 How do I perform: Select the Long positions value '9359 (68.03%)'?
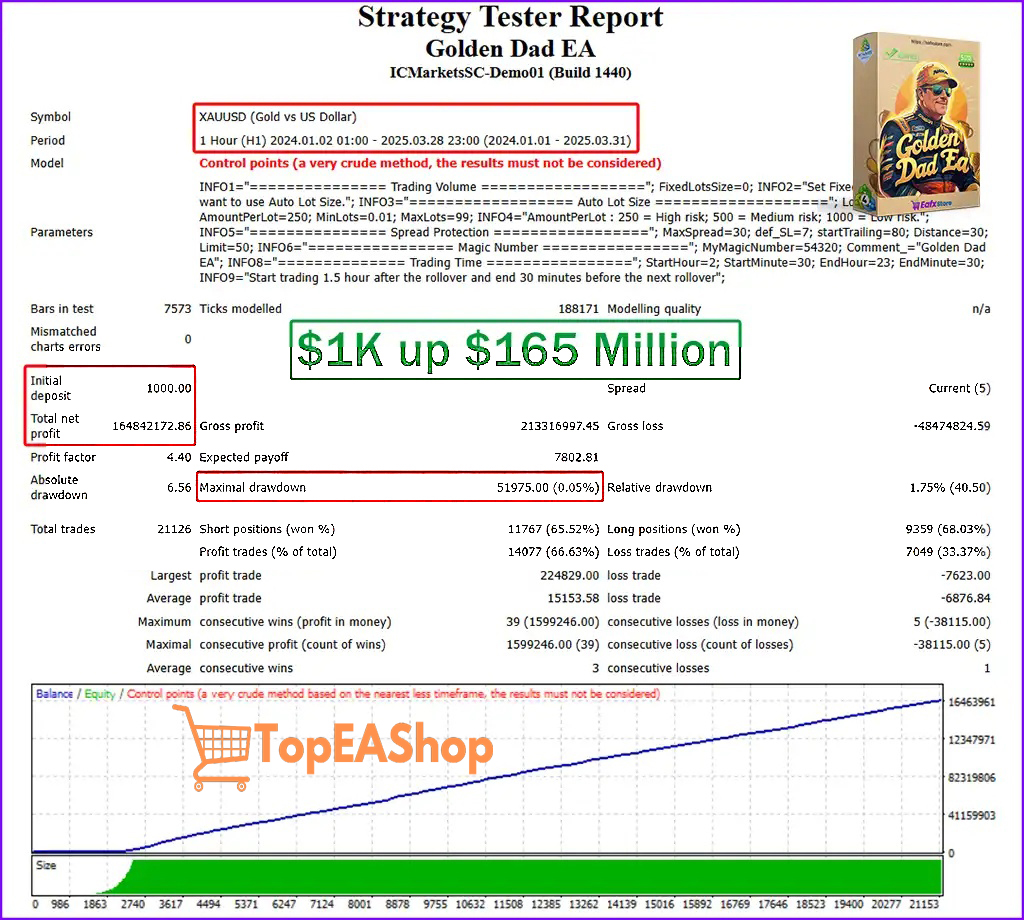948,529
